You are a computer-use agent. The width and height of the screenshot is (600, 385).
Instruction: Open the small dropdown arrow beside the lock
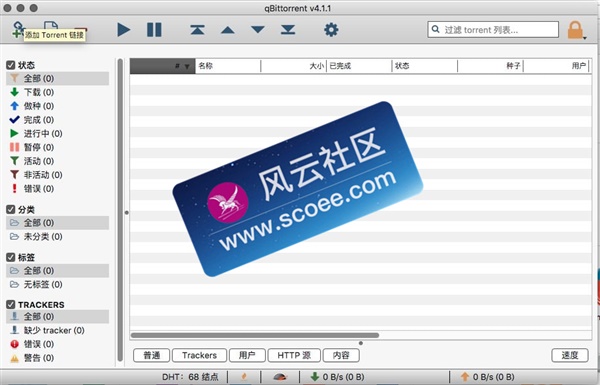pos(585,38)
